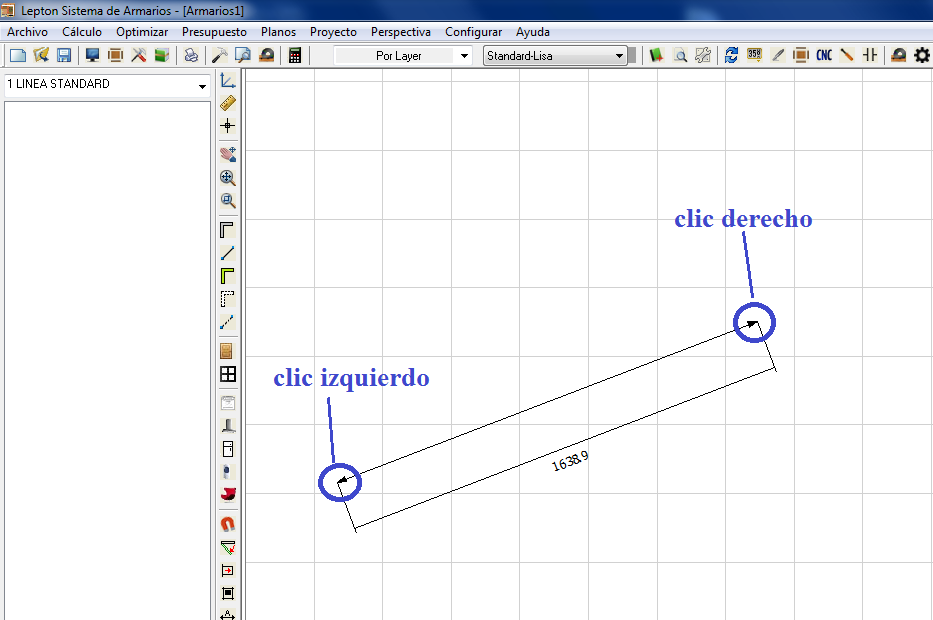Click the green box icon

161,55
